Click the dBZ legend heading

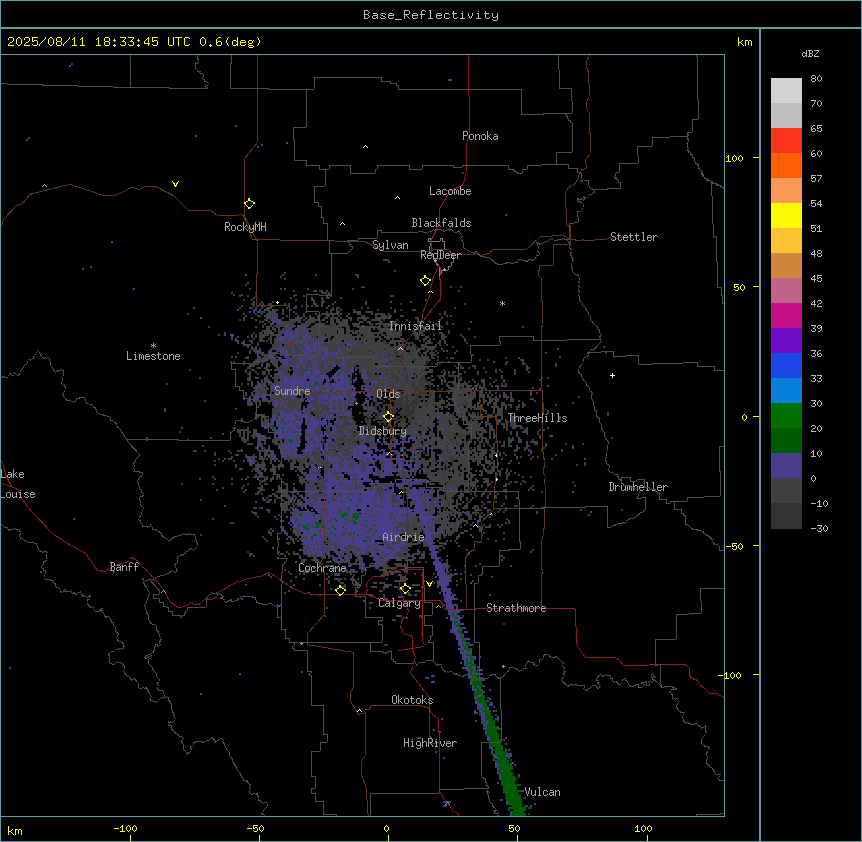click(810, 53)
